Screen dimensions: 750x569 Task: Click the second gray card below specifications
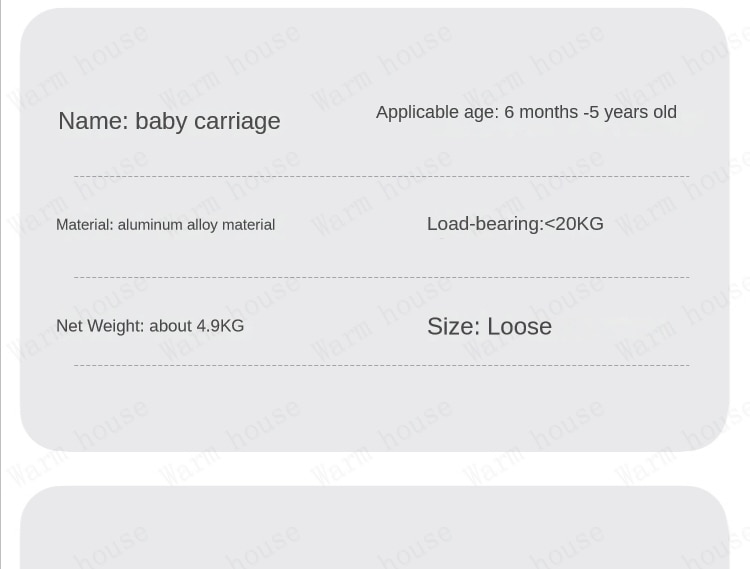375,528
